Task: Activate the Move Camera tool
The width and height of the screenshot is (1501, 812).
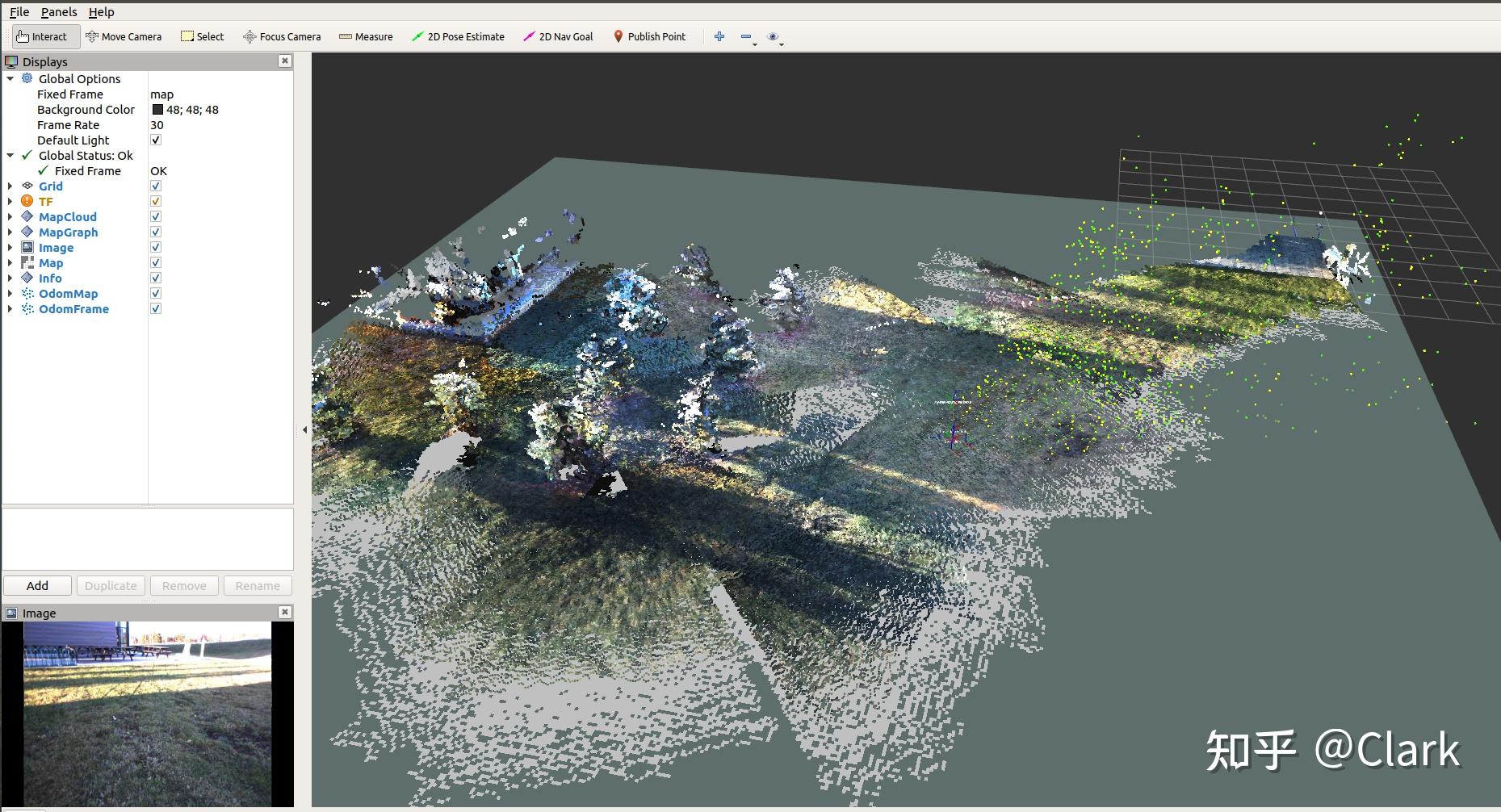Action: pyautogui.click(x=124, y=36)
